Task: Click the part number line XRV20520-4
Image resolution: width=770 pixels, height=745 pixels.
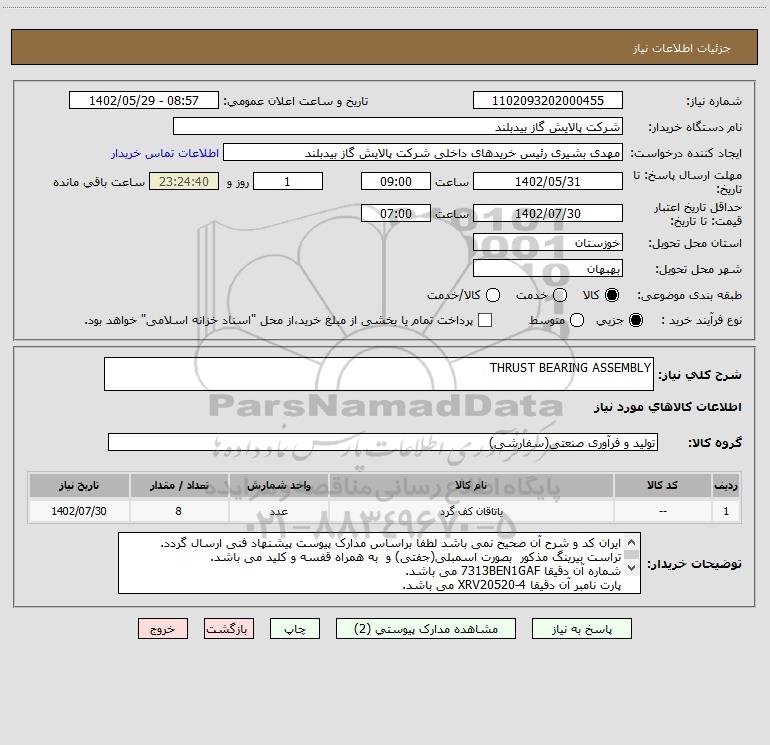Action: [512, 585]
